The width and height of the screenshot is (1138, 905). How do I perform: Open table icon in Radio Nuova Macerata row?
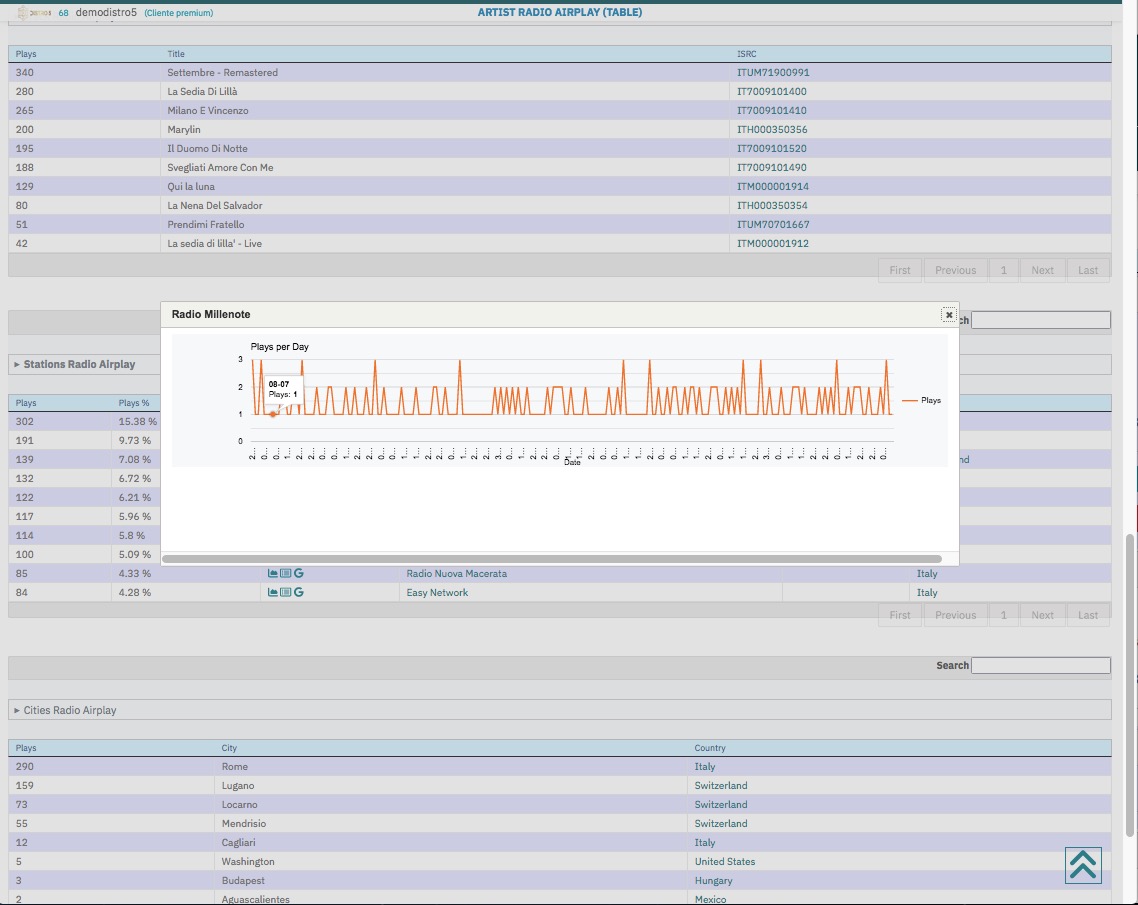point(285,573)
